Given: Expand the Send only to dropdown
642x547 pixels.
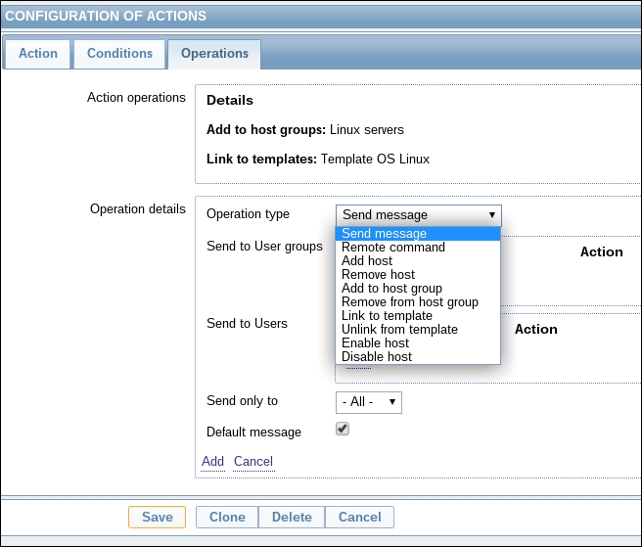Looking at the screenshot, I should [368, 402].
